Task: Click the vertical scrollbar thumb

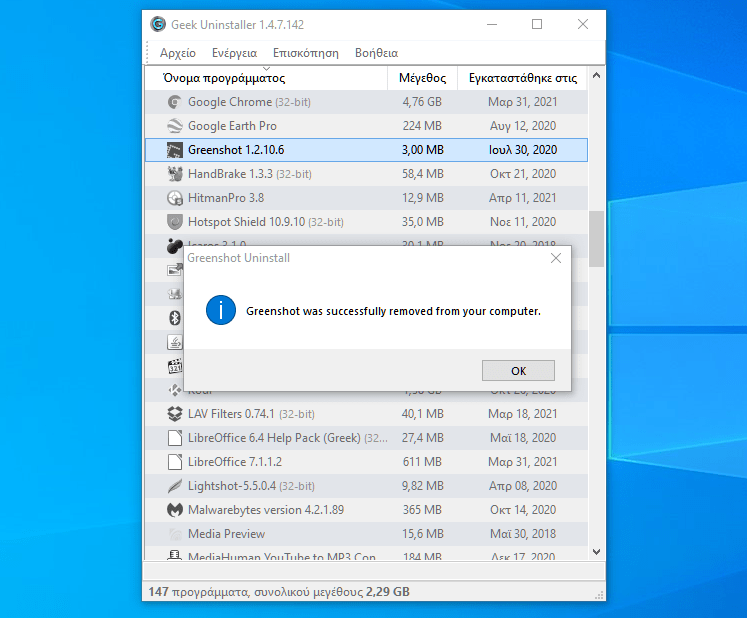Action: click(596, 238)
